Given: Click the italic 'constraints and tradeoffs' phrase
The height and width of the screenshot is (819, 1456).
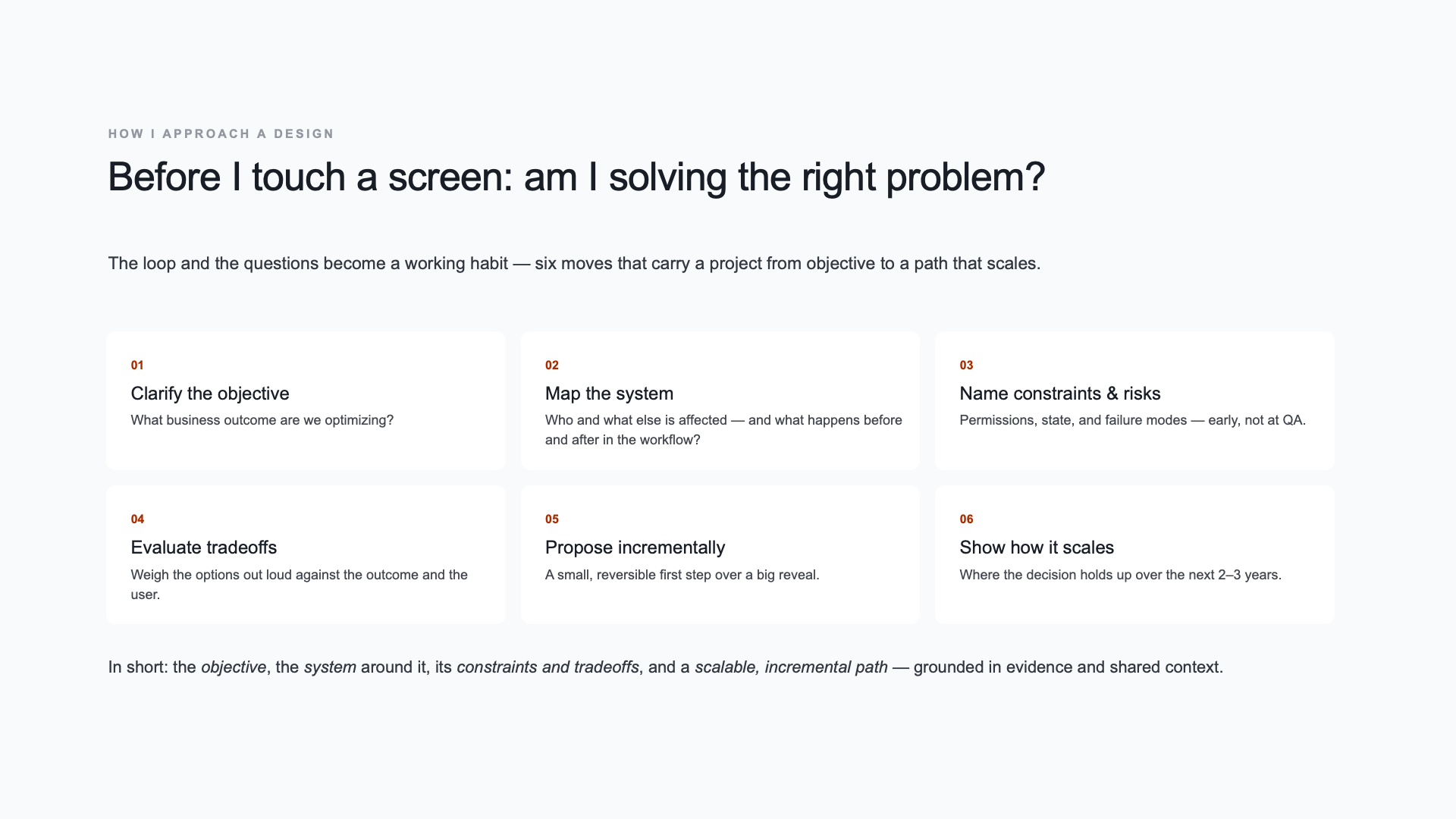Looking at the screenshot, I should click(548, 667).
